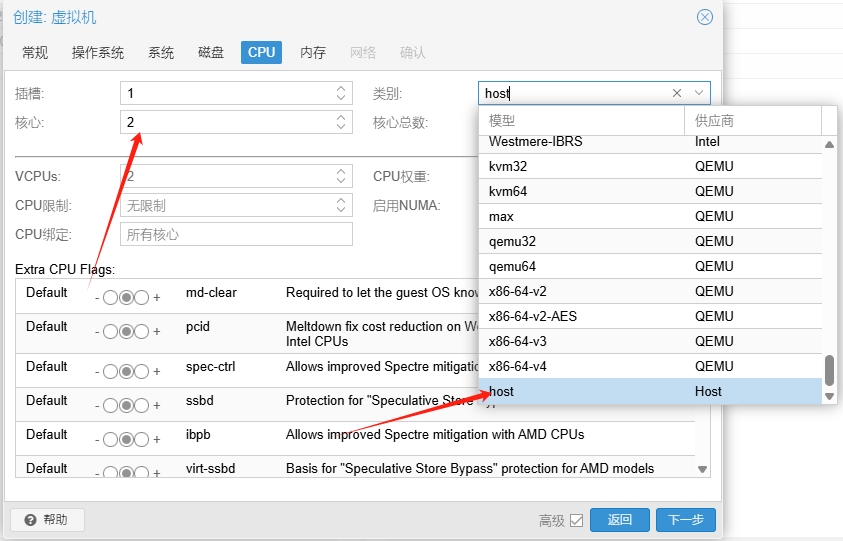
Task: Click the back button
Action: [619, 520]
